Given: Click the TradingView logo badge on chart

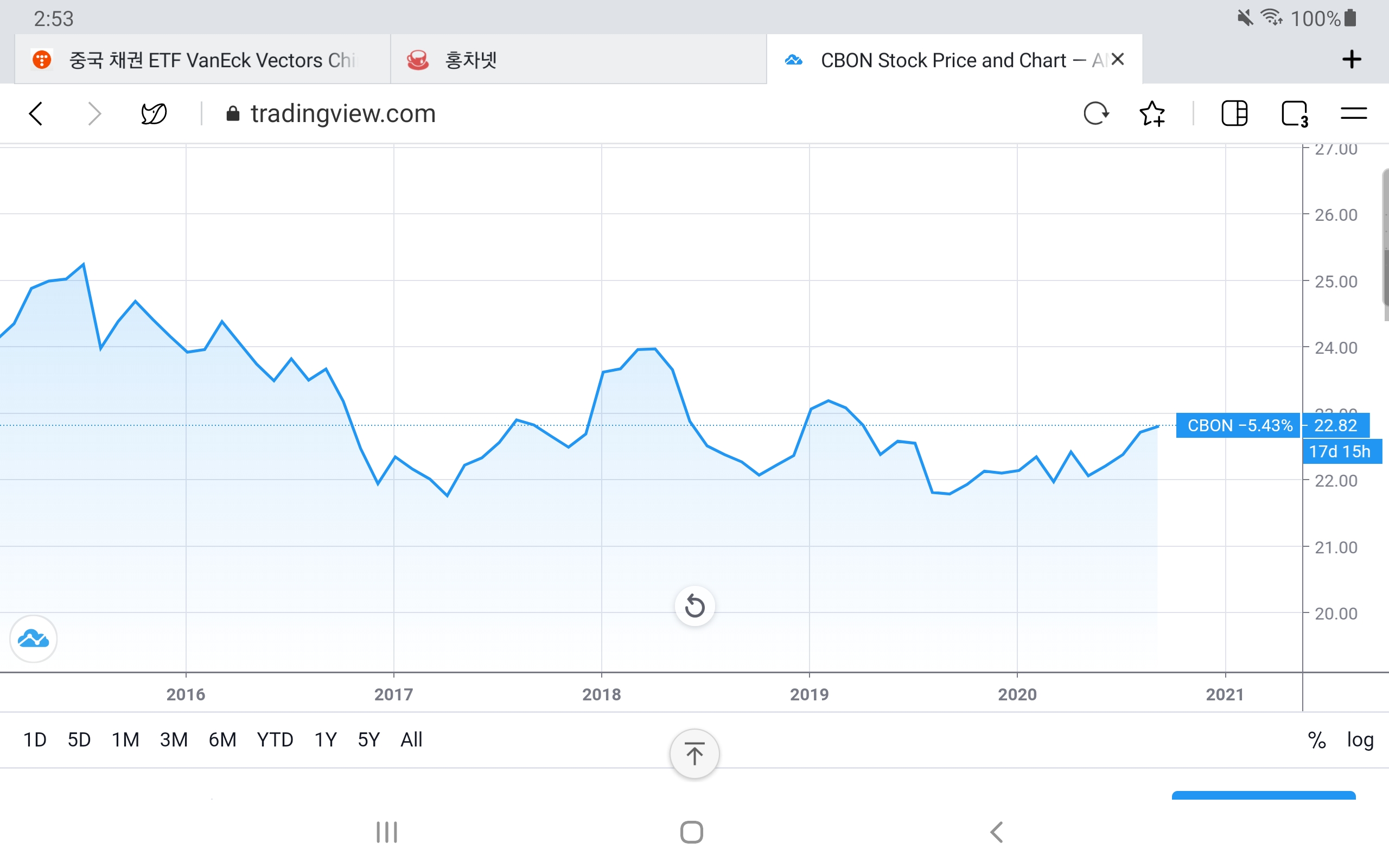Looking at the screenshot, I should 33,639.
